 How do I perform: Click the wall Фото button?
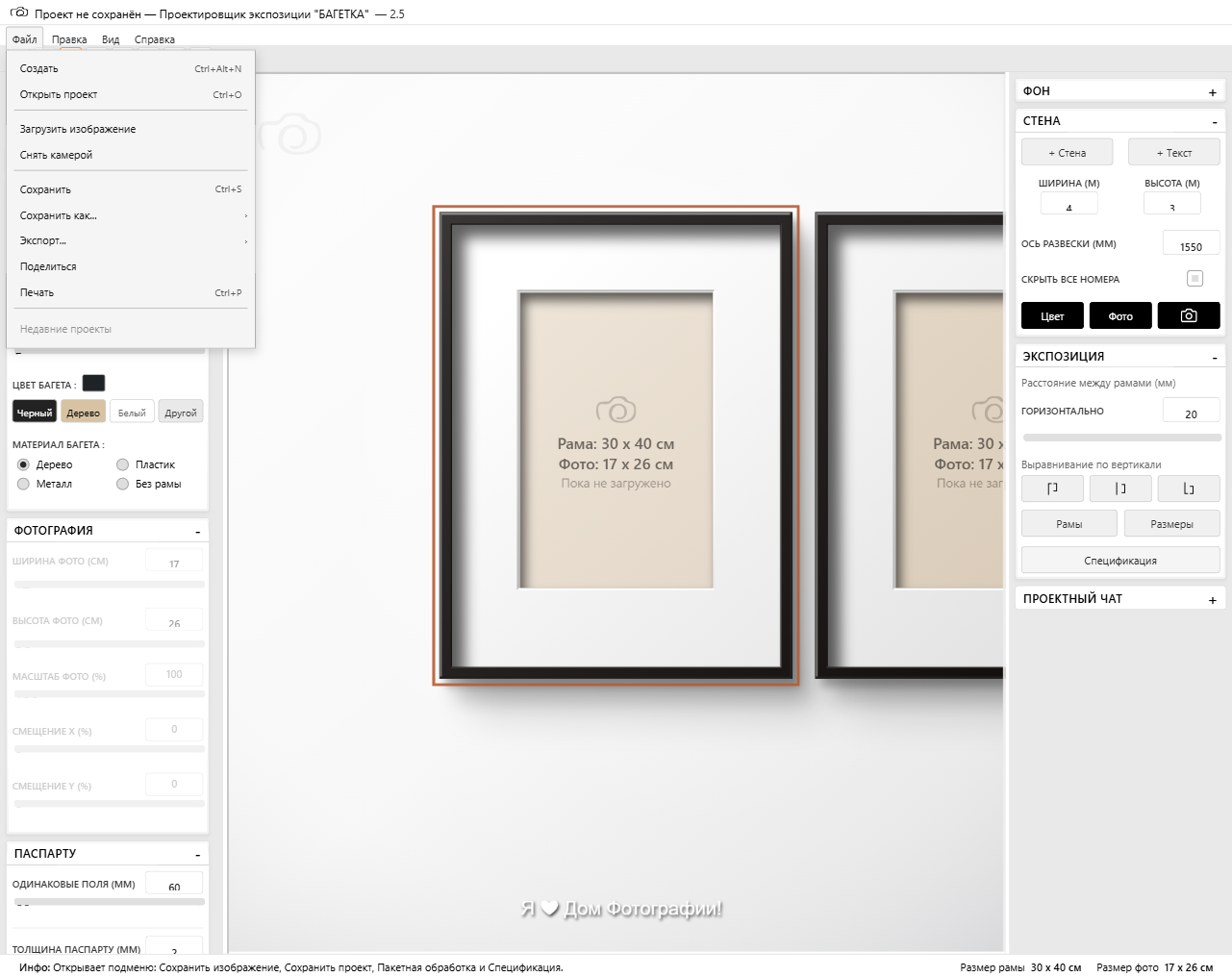click(x=1120, y=315)
